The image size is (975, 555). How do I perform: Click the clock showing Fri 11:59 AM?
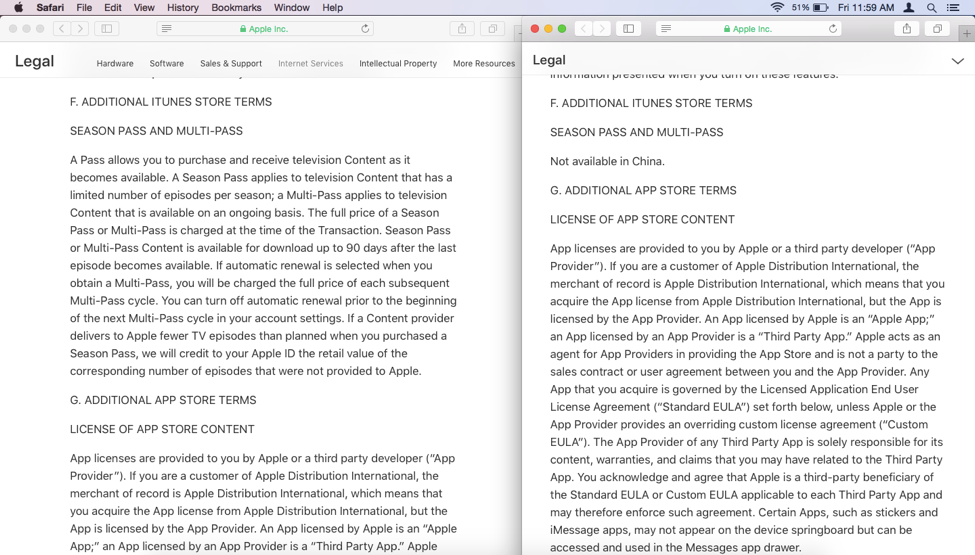866,7
